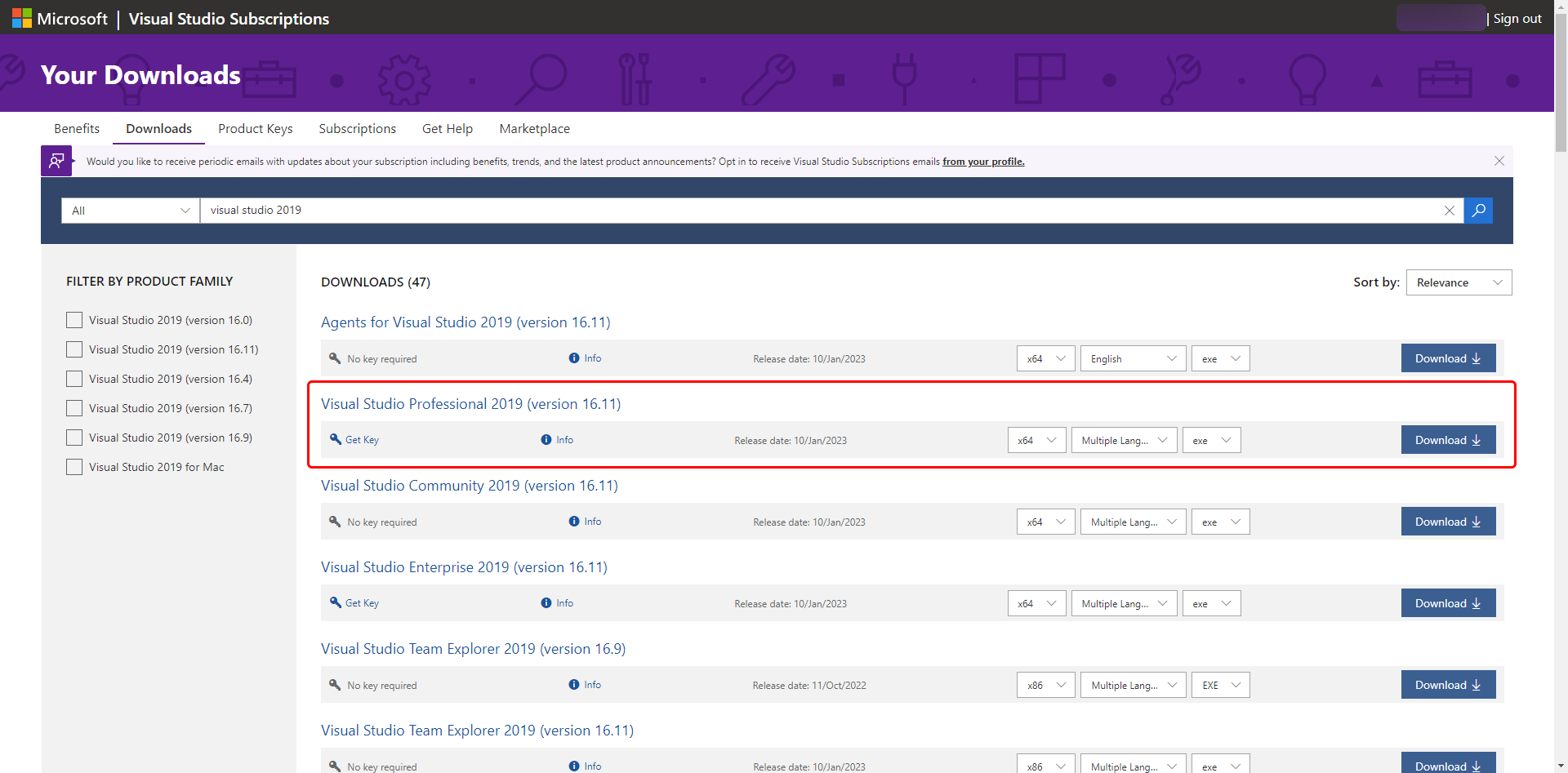Switch to the Get Help tab
Image resolution: width=1568 pixels, height=773 pixels.
tap(448, 129)
